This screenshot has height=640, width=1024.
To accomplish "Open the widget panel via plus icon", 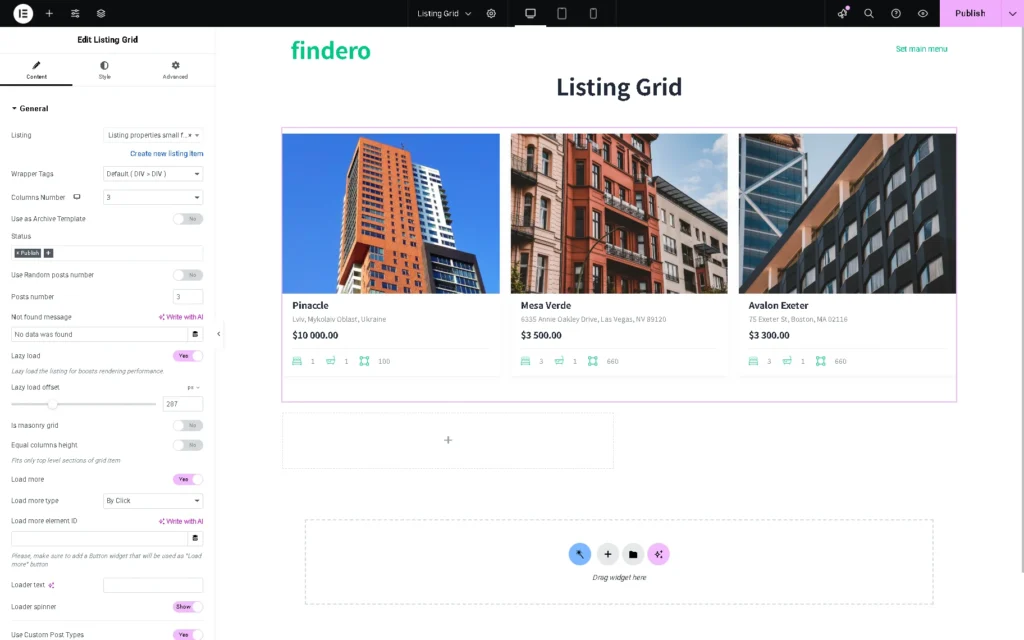I will point(48,13).
